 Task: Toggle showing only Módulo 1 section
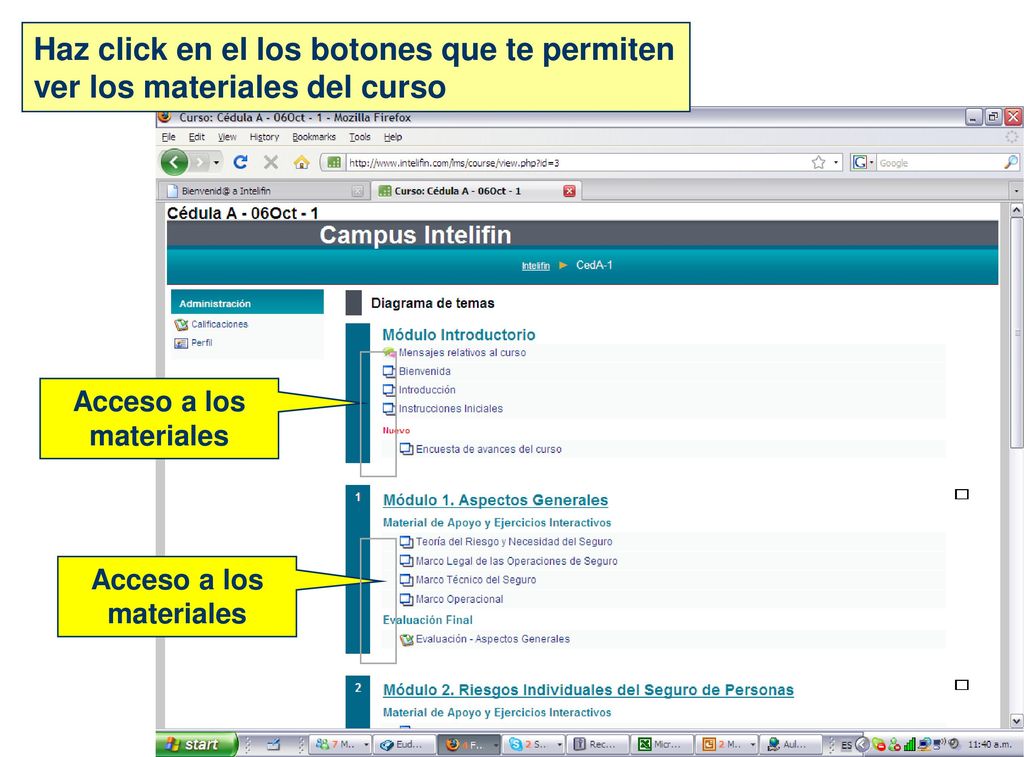(x=961, y=494)
